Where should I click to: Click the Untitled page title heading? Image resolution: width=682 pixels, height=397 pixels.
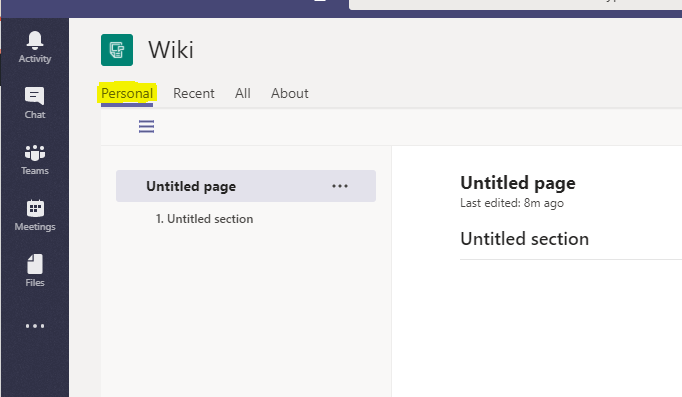pos(518,183)
